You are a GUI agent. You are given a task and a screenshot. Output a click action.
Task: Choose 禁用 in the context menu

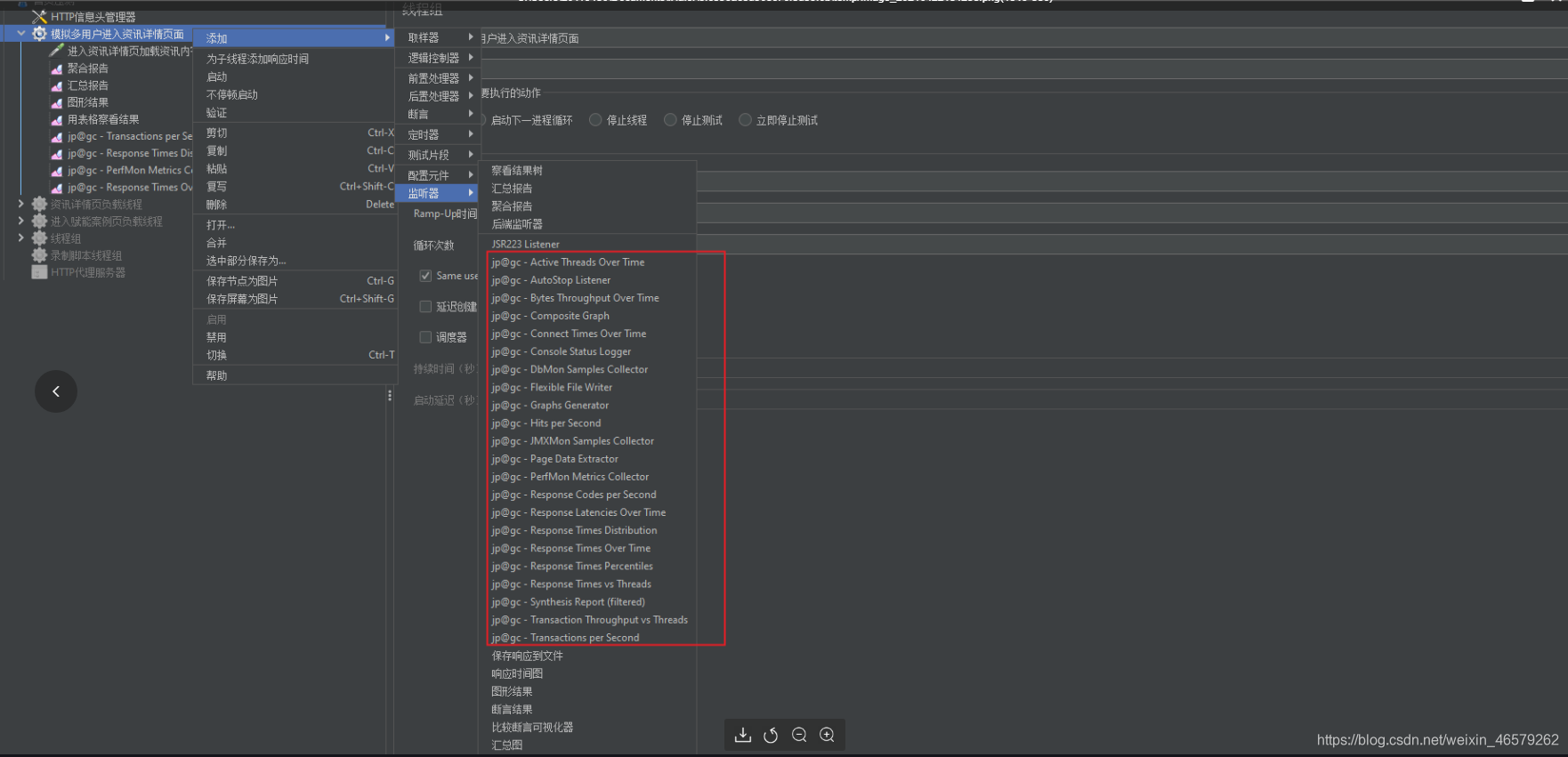[x=295, y=337]
